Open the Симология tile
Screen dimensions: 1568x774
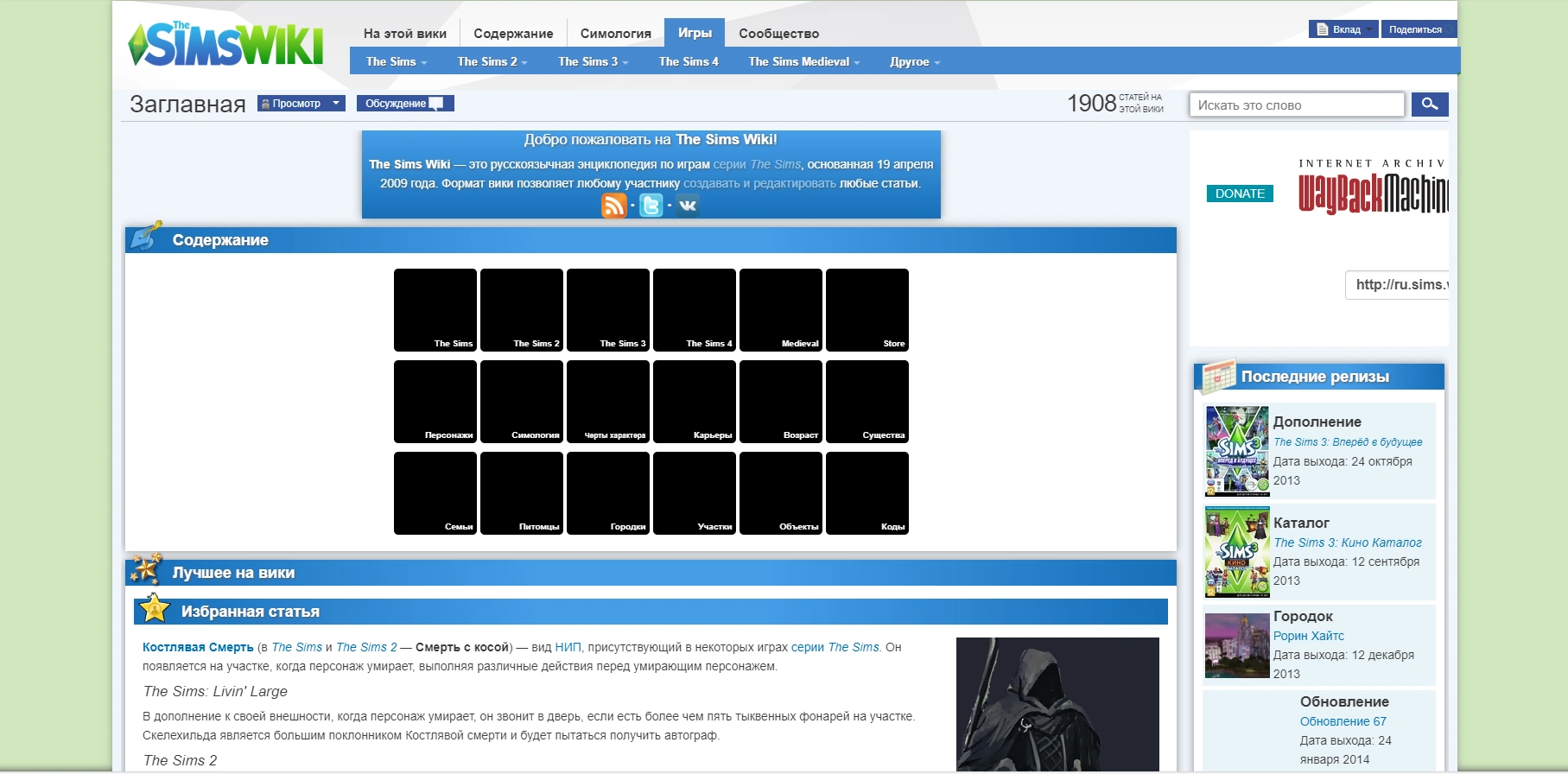(x=522, y=402)
